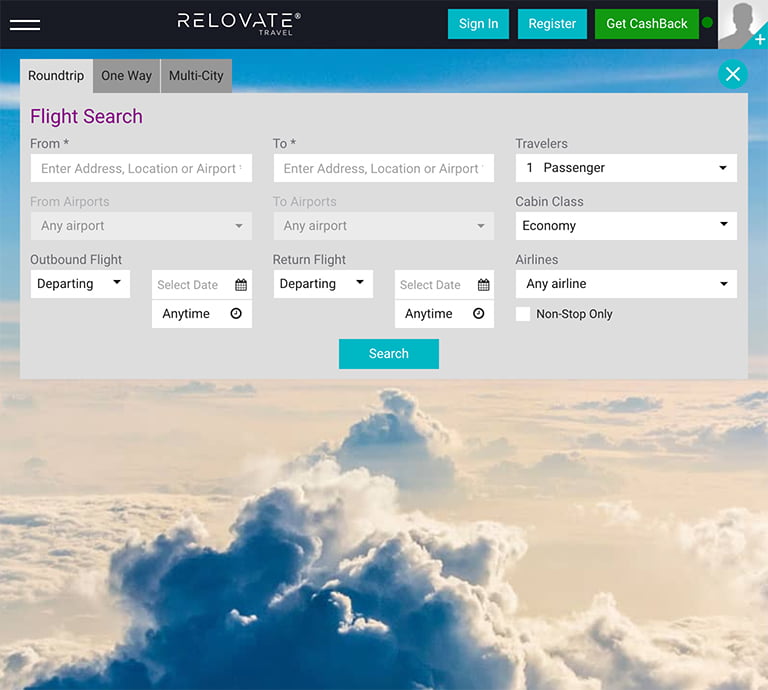Focus the To address input field
The image size is (768, 690).
pyautogui.click(x=384, y=168)
